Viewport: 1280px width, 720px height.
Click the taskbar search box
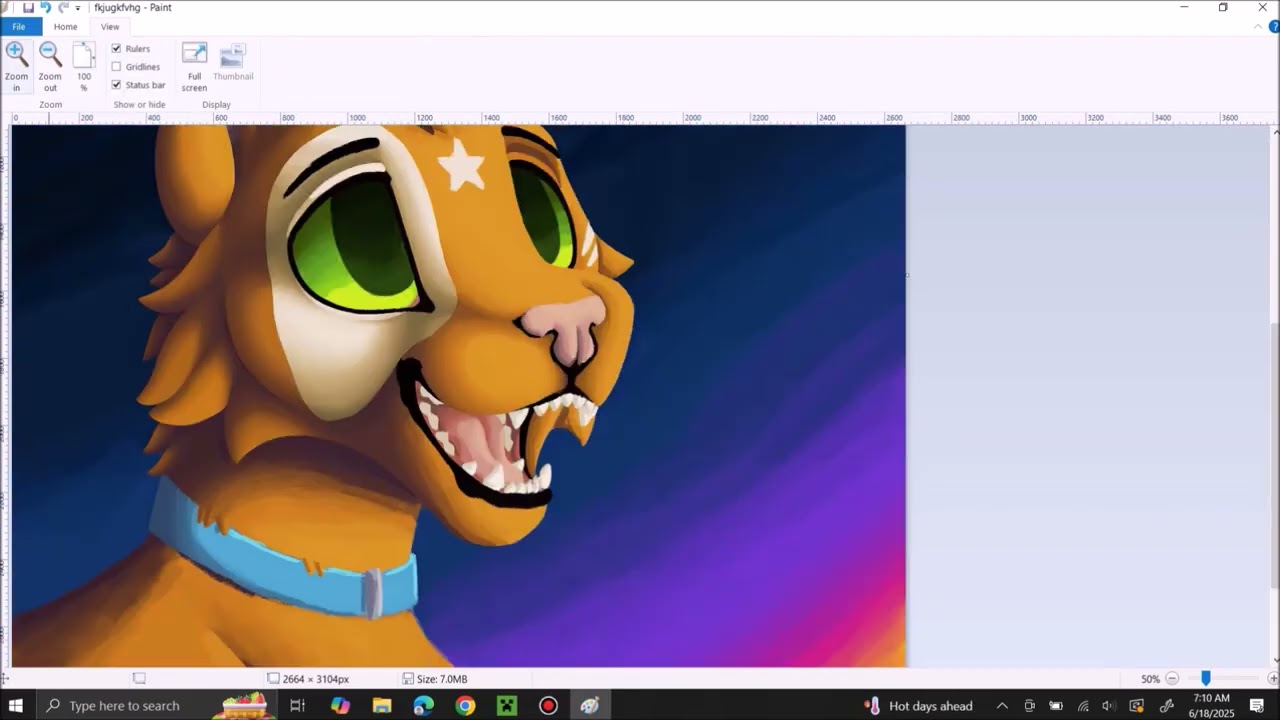(x=155, y=706)
